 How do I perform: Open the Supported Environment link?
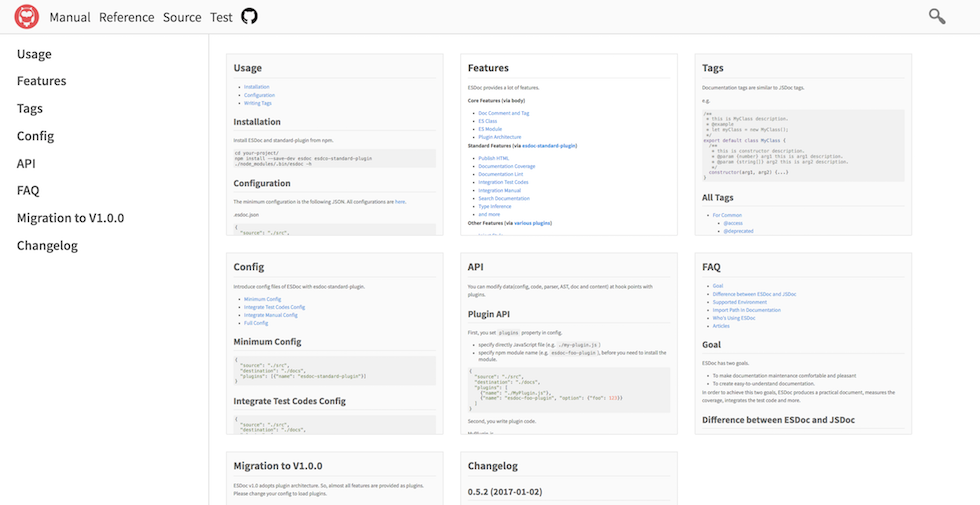click(740, 302)
